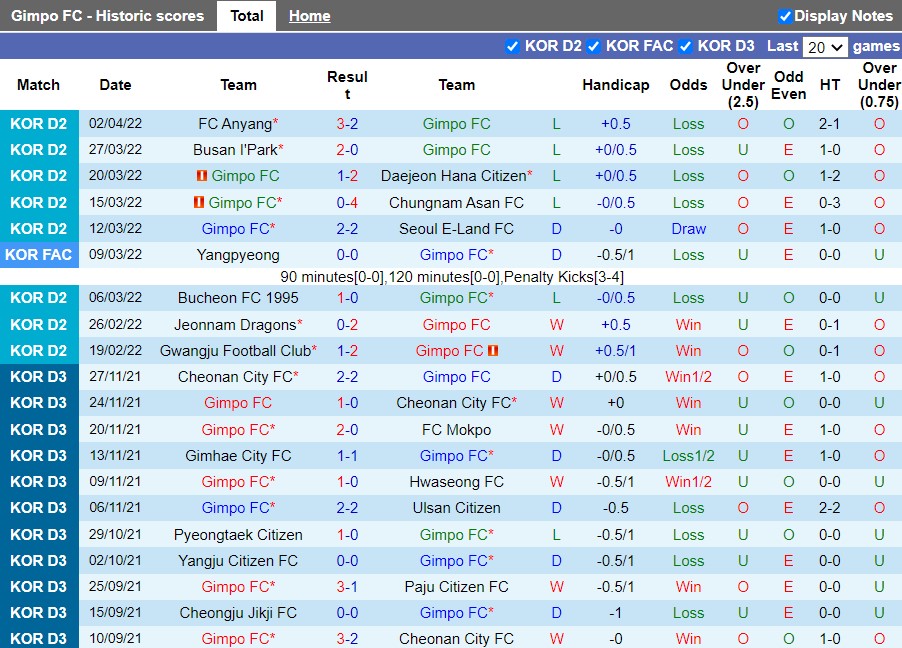Screen dimensions: 902x648
Task: Click the 0-4 result against Chungnam Asan
Action: tap(347, 203)
